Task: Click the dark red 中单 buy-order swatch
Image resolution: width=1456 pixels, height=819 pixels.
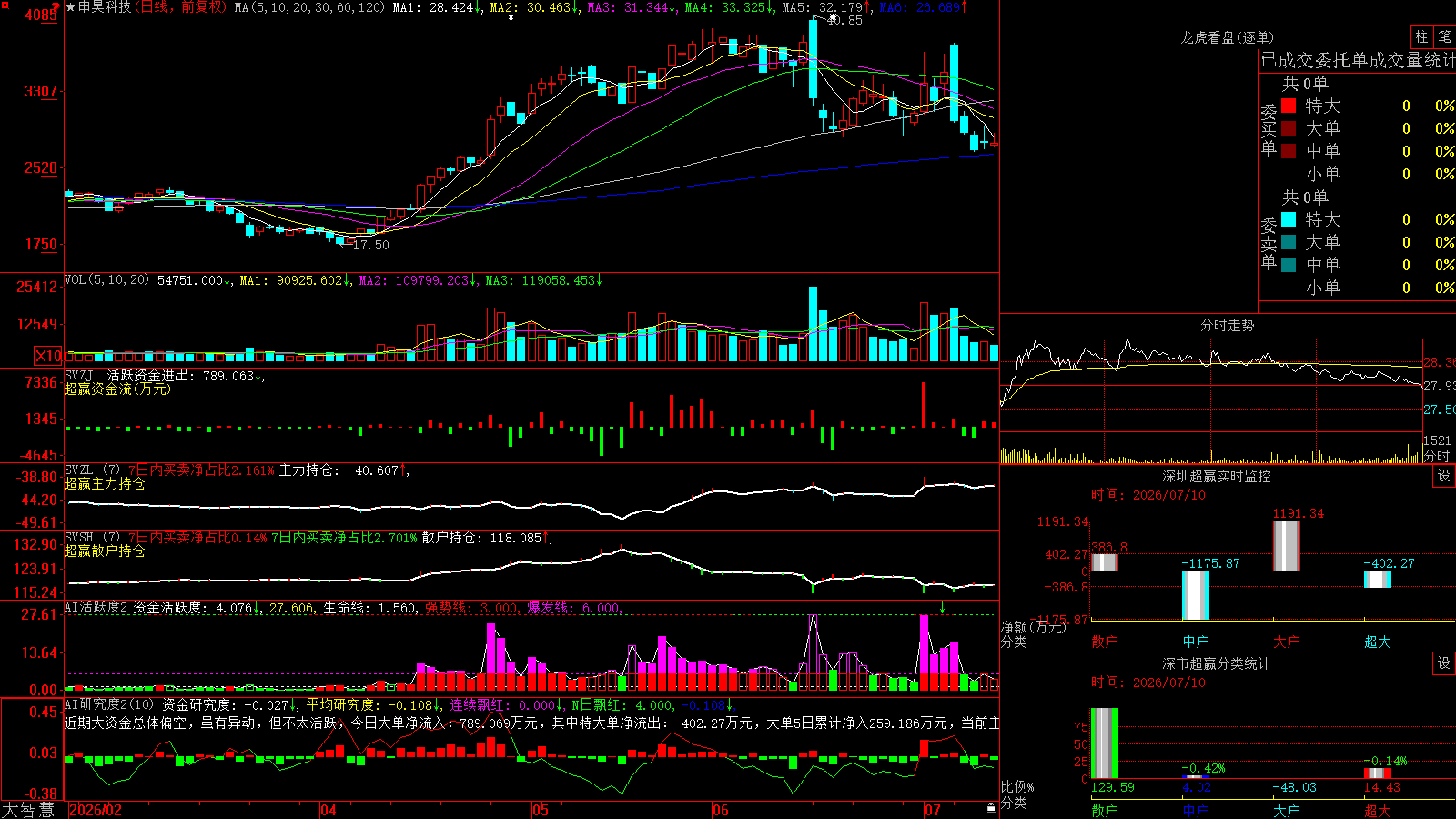Action: tap(1289, 151)
